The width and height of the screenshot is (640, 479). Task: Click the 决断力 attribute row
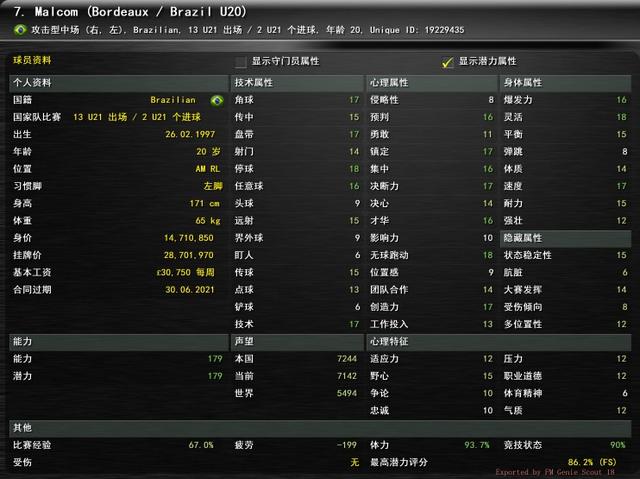pyautogui.click(x=431, y=186)
